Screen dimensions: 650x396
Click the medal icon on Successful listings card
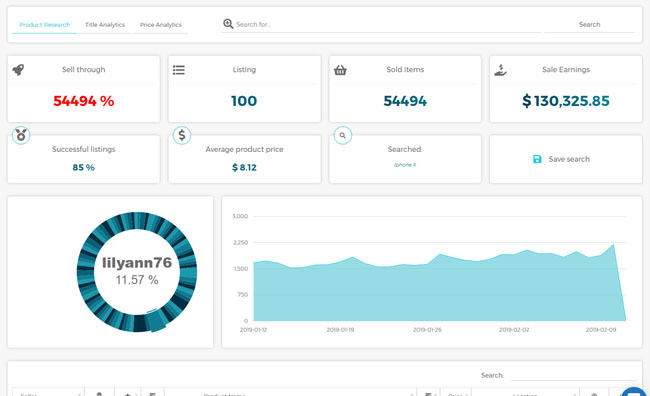(21, 135)
